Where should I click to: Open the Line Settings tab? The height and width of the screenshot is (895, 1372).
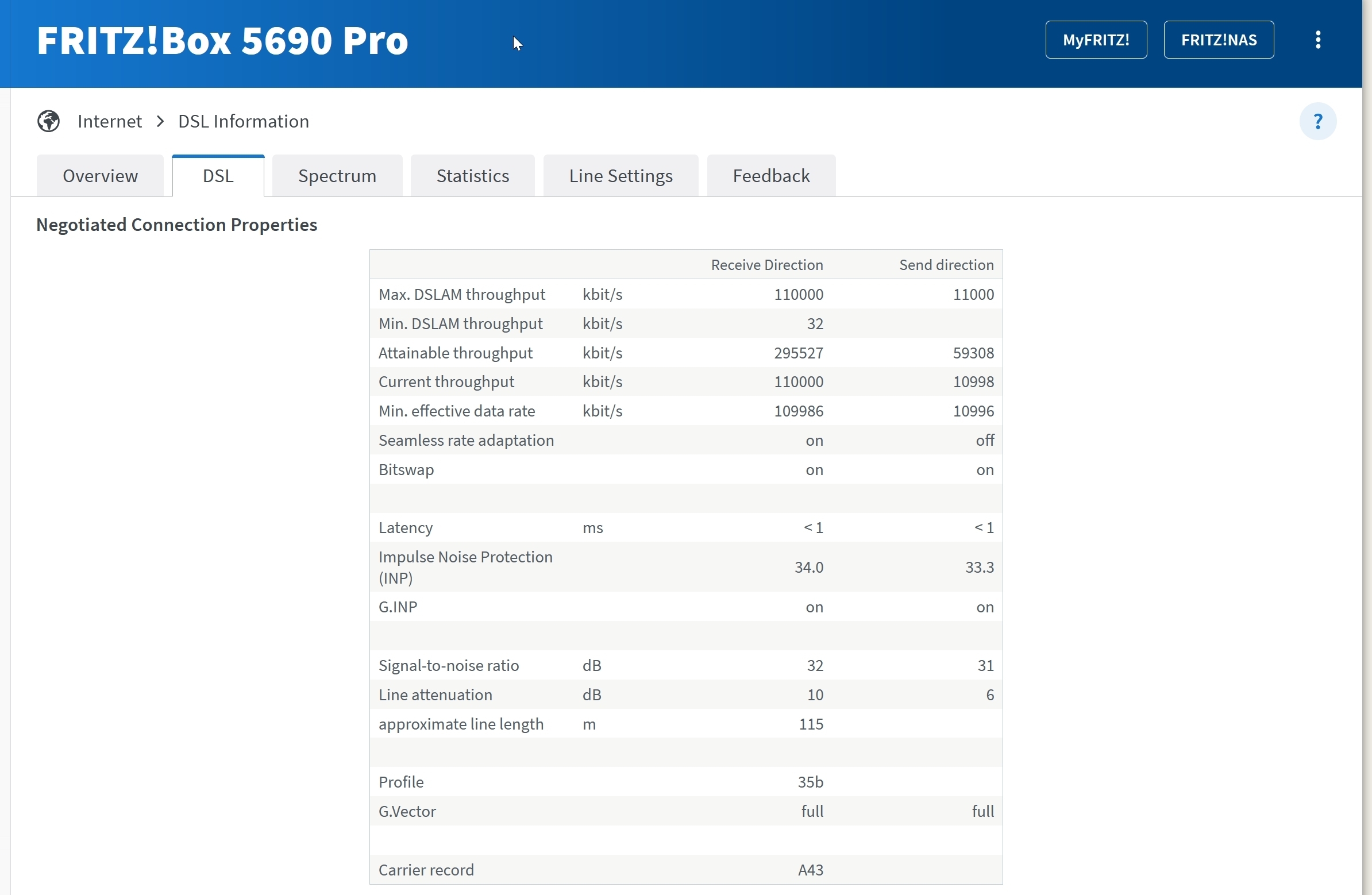tap(621, 176)
